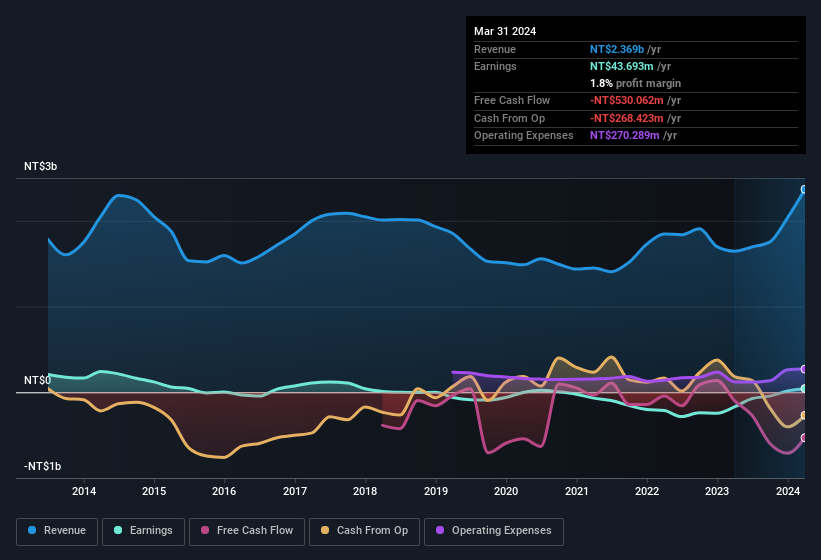Click the 2015 x-axis label
Screen dimensions: 821x560
[x=154, y=491]
